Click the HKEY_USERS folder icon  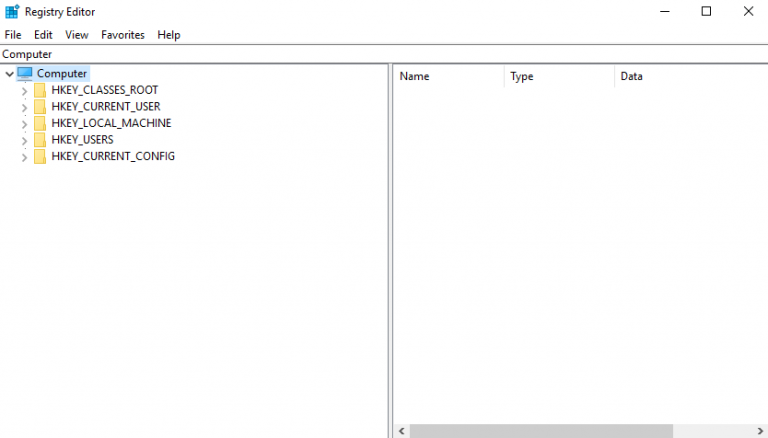[40, 140]
